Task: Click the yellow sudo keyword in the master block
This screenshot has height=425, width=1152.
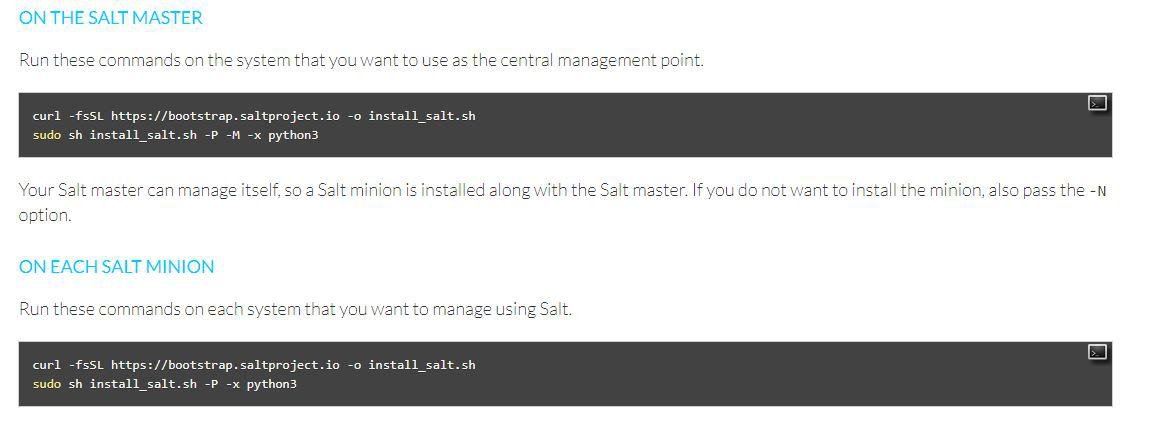Action: pyautogui.click(x=46, y=135)
